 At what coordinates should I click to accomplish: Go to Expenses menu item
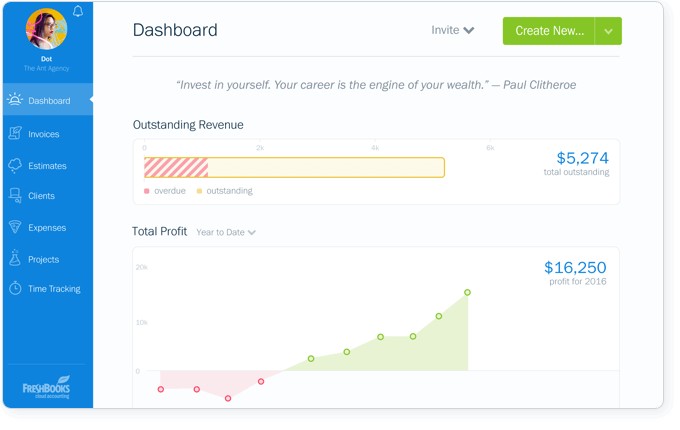click(x=48, y=228)
